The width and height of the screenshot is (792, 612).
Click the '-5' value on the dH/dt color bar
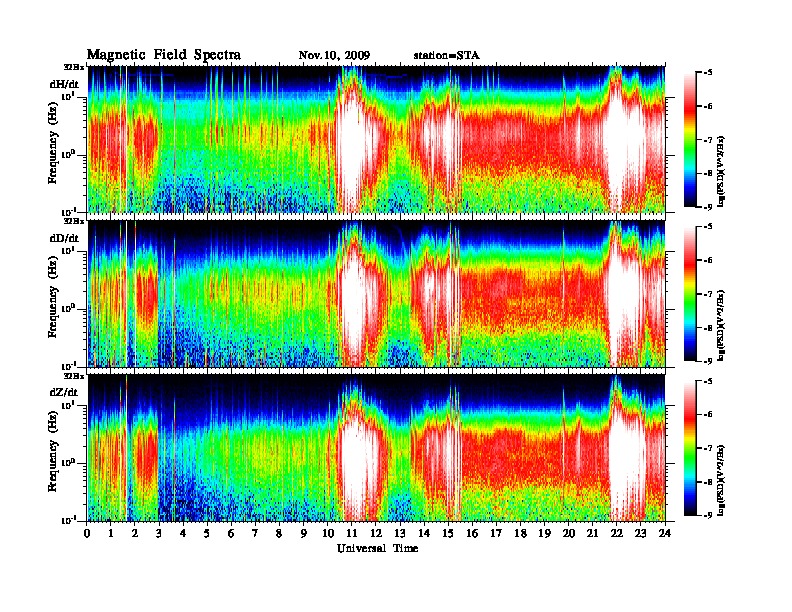[708, 73]
